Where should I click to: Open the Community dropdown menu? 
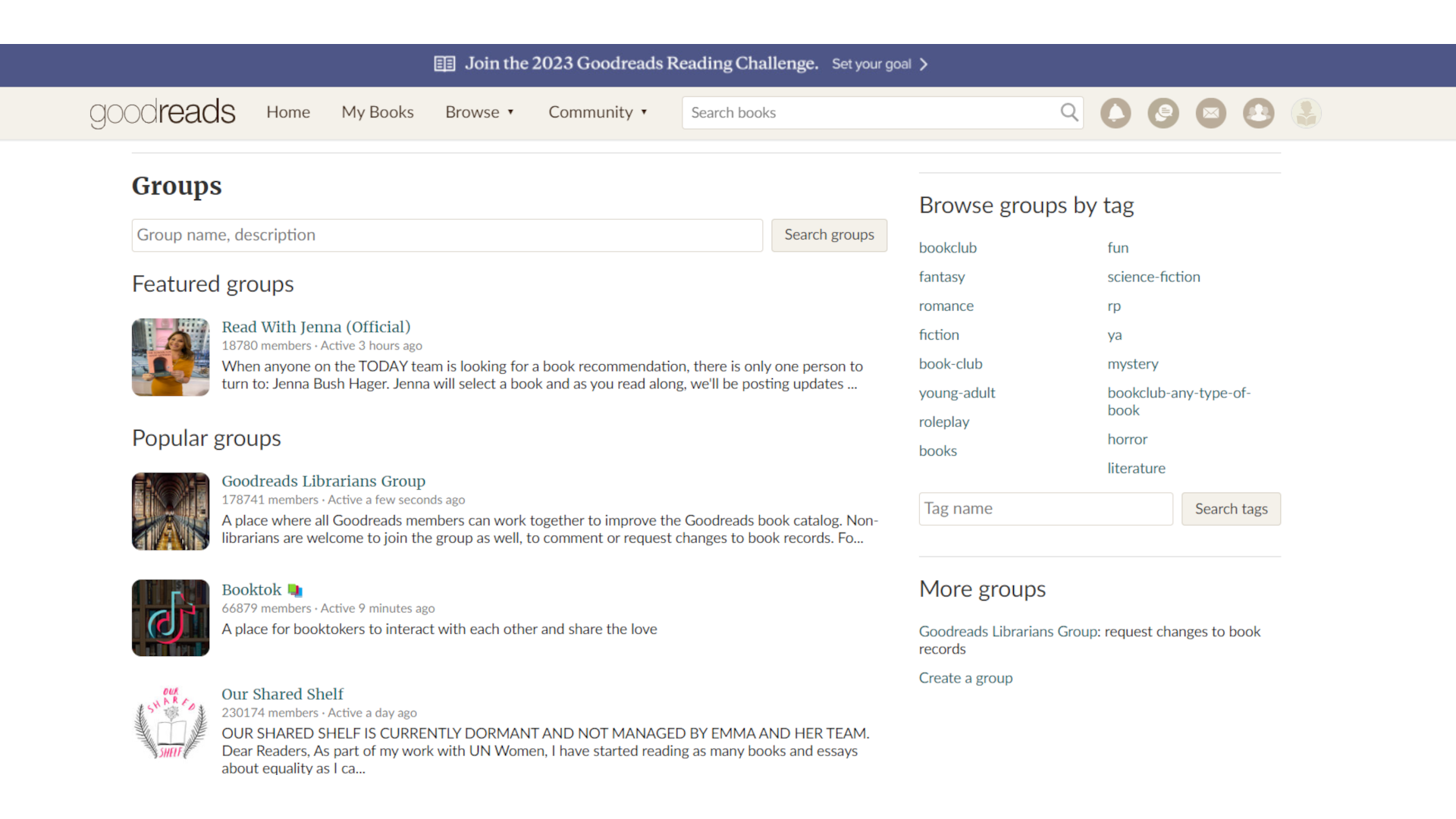tap(598, 112)
